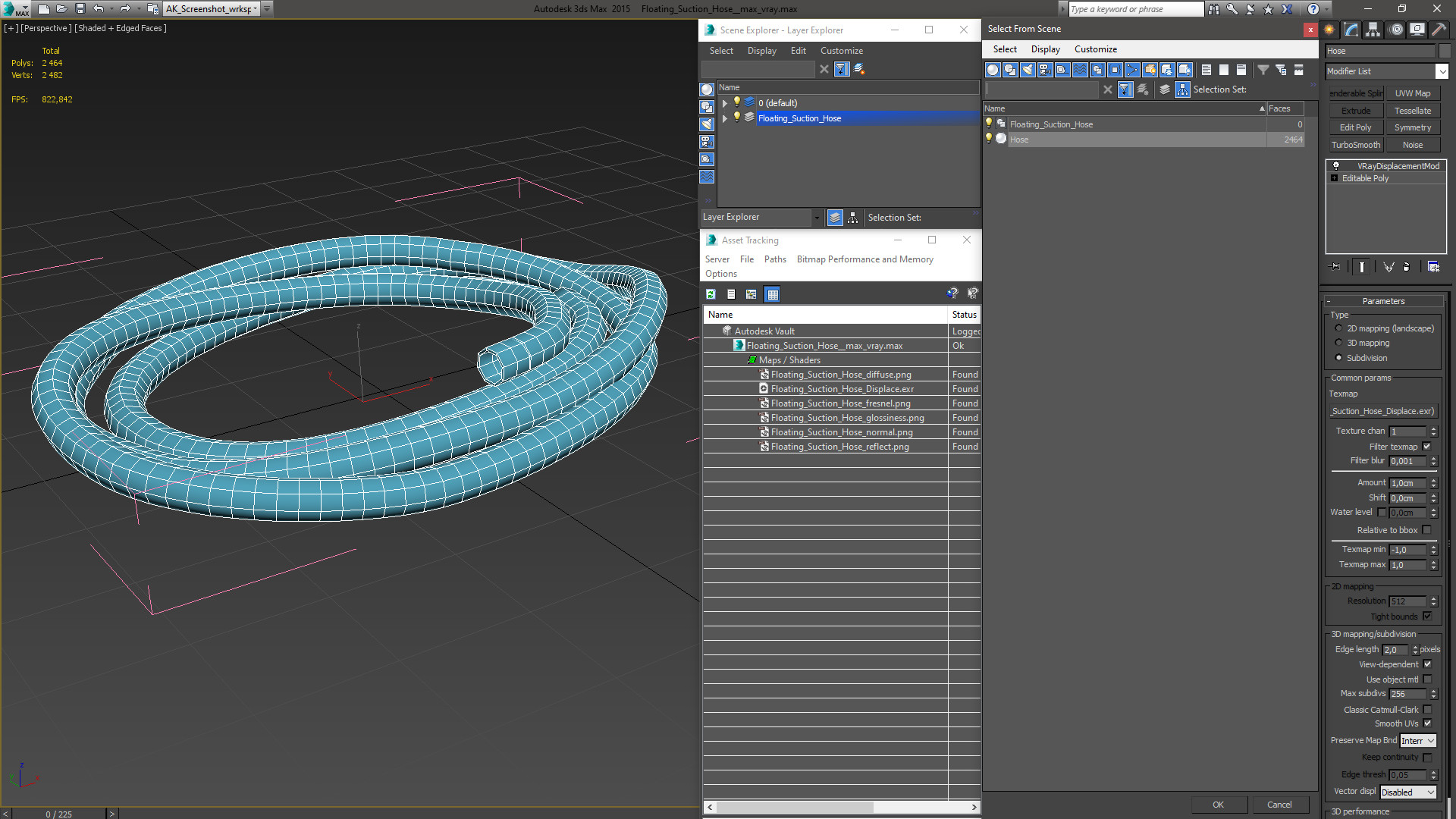
Task: Toggle the Classic Catmull-Clark checkbox
Action: coord(1427,710)
